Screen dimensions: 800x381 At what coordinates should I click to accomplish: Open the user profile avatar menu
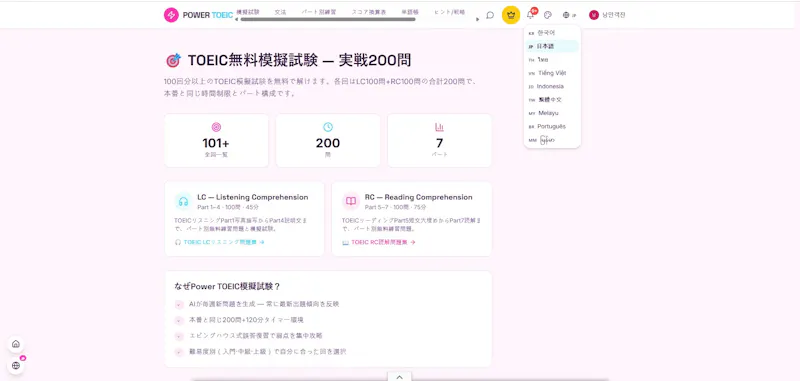click(x=607, y=15)
